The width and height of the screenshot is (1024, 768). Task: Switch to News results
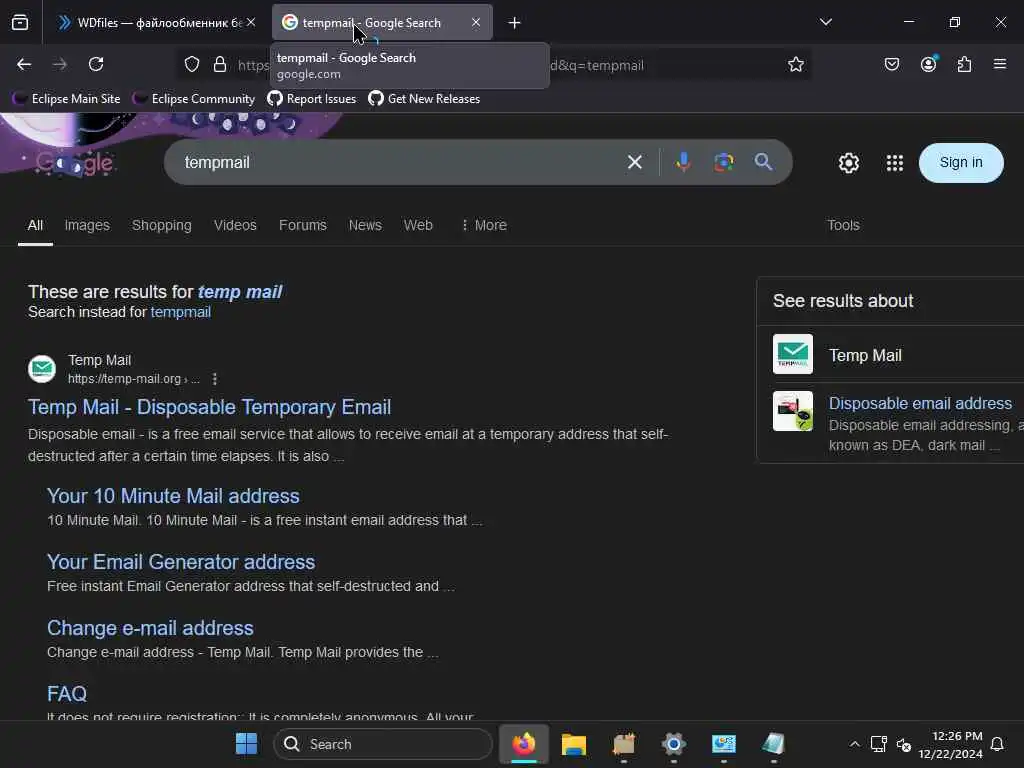click(365, 225)
